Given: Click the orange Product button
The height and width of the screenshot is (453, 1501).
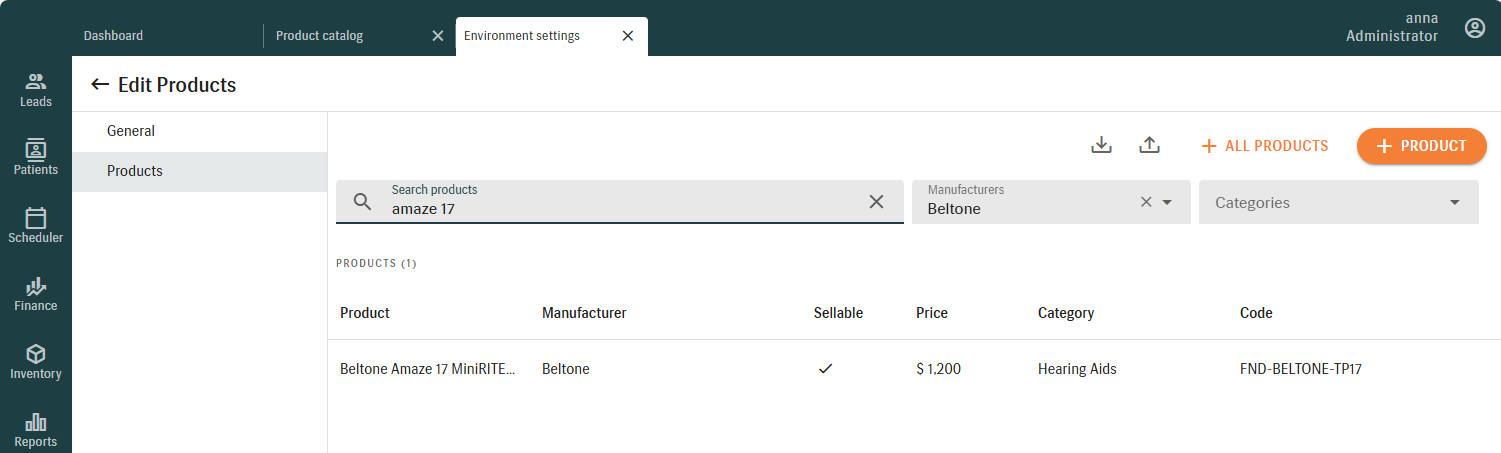Looking at the screenshot, I should coord(1421,146).
